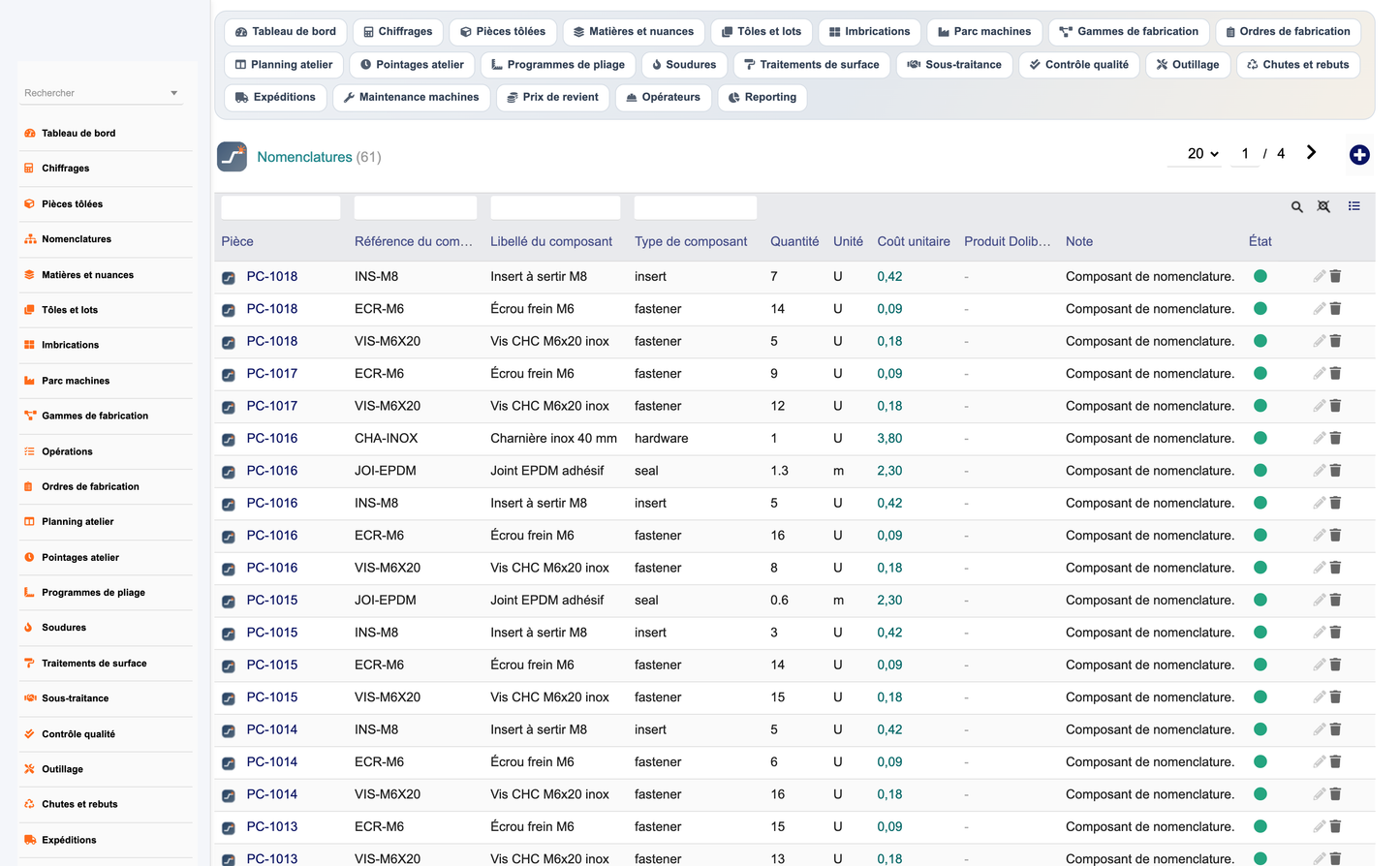Image resolution: width=1400 pixels, height=866 pixels.
Task: Open Prix de revient top tab
Action: (x=553, y=97)
